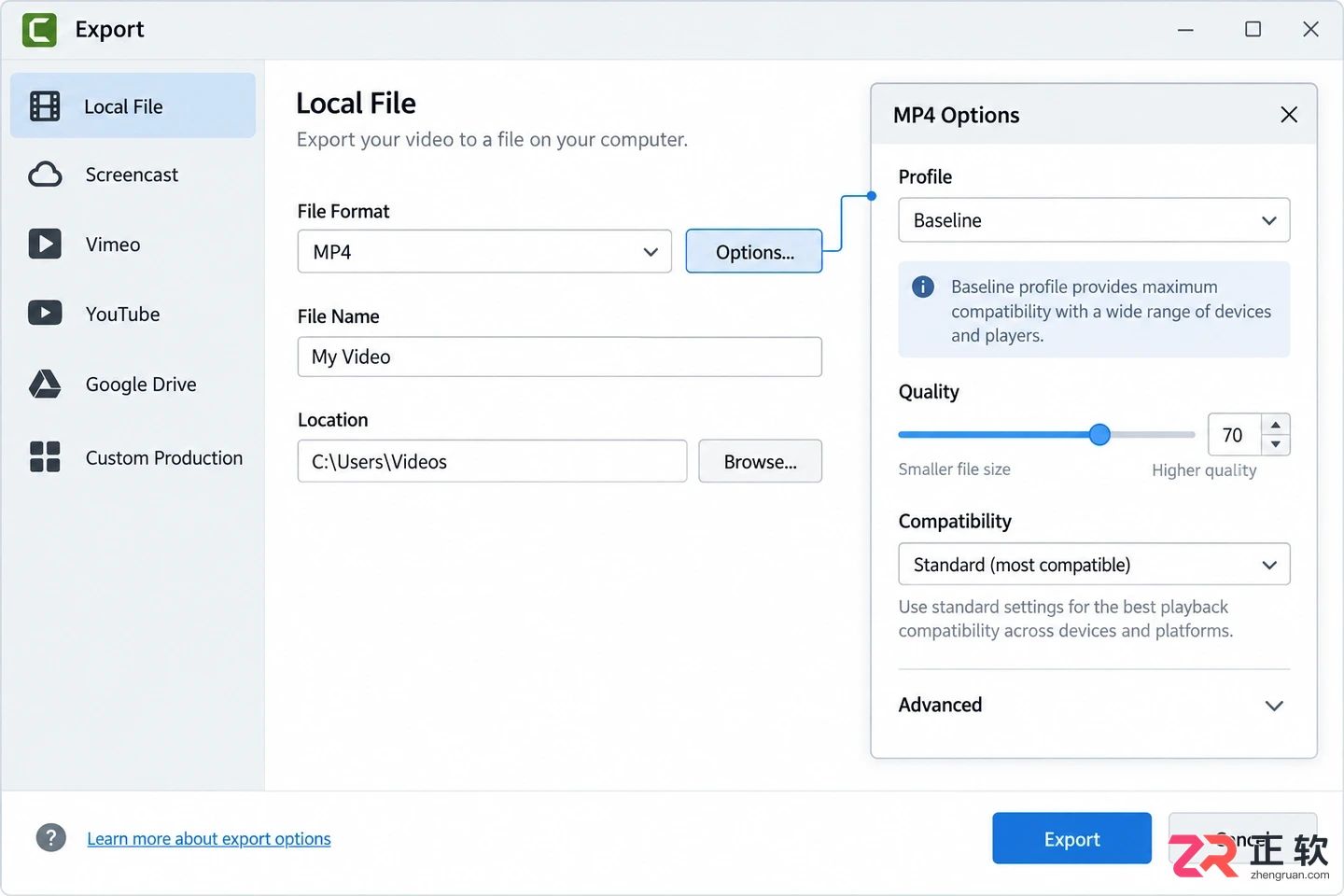The height and width of the screenshot is (896, 1344).
Task: Increase quality value with up arrow
Action: coord(1276,425)
